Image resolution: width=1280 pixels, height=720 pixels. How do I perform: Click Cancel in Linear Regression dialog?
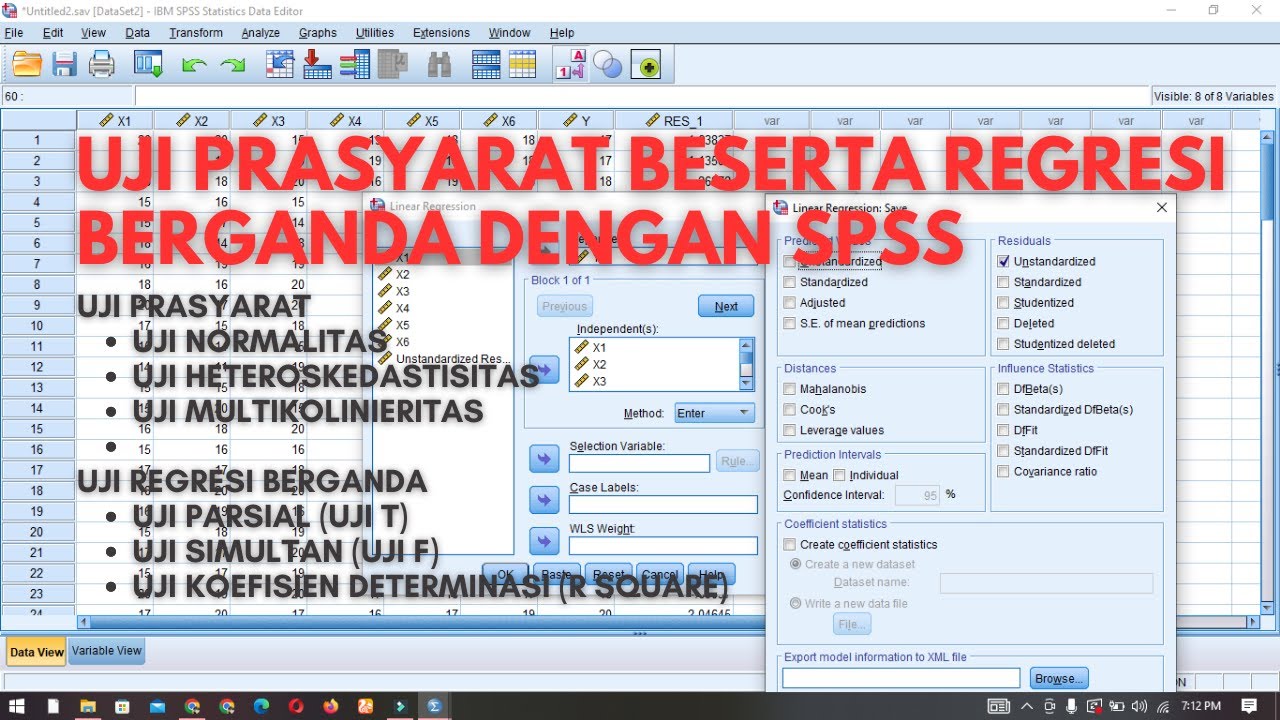[660, 575]
